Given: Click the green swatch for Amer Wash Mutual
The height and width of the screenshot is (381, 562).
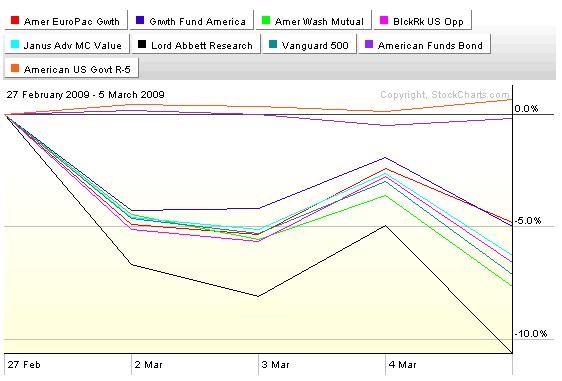Looking at the screenshot, I should coord(266,20).
